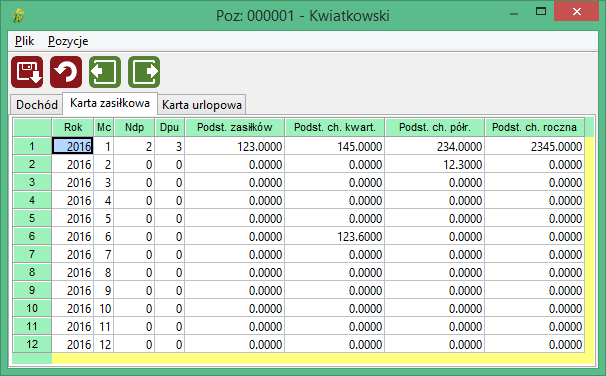
Task: Click Podst. ch. roczna cell in row 12
Action: [535, 344]
